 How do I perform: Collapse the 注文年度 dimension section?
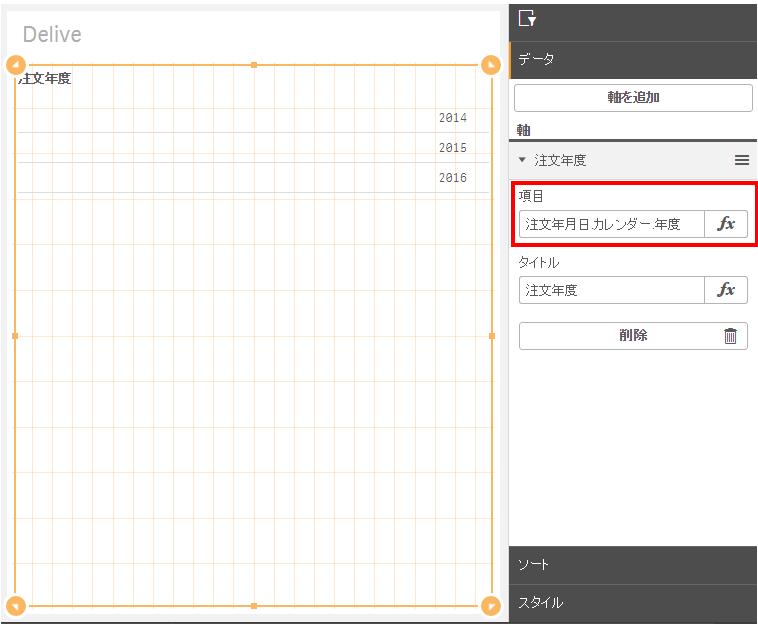(522, 160)
